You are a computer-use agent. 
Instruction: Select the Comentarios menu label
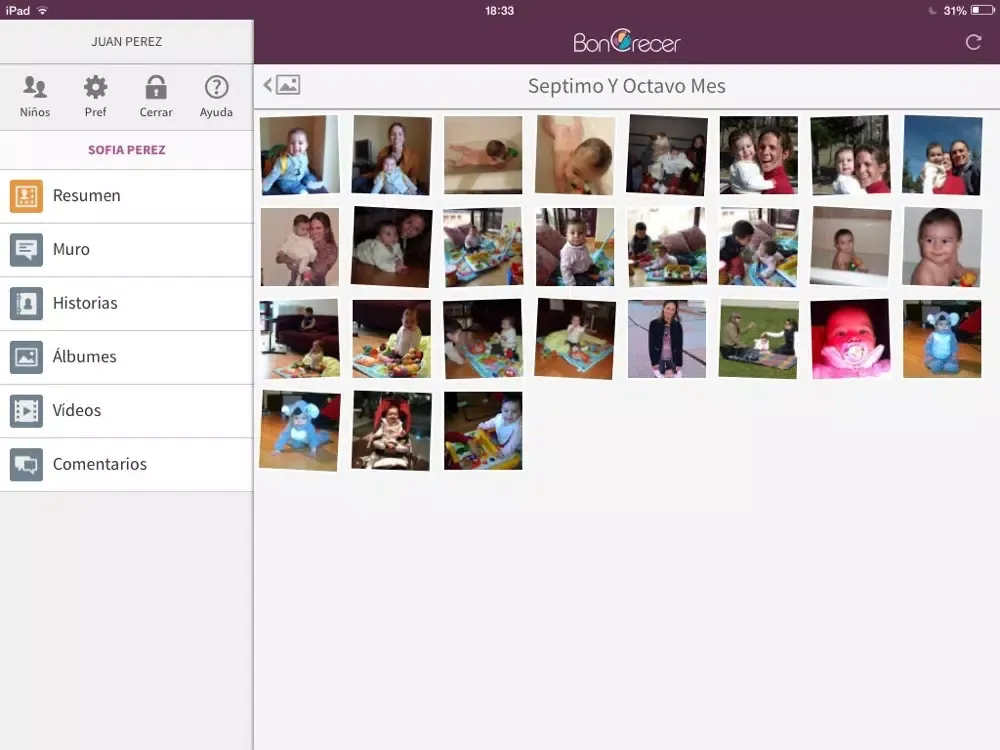tap(99, 464)
